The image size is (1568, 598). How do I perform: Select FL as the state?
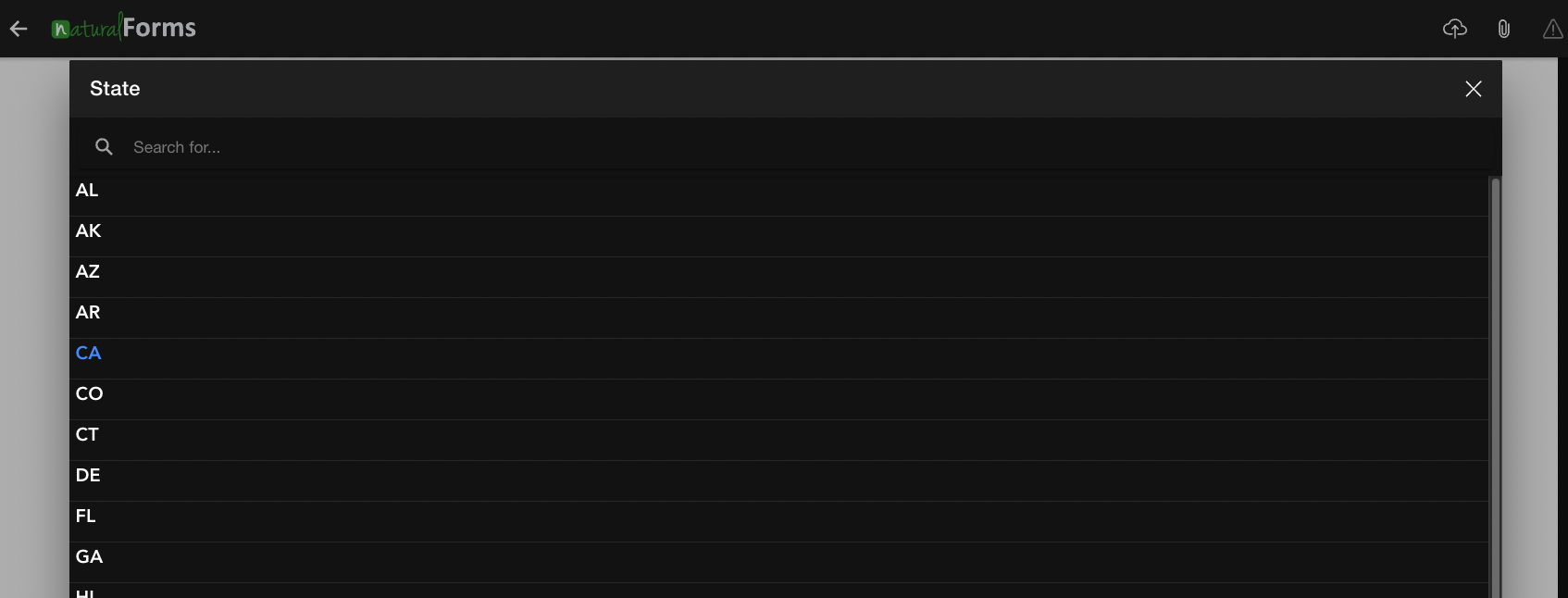click(778, 517)
